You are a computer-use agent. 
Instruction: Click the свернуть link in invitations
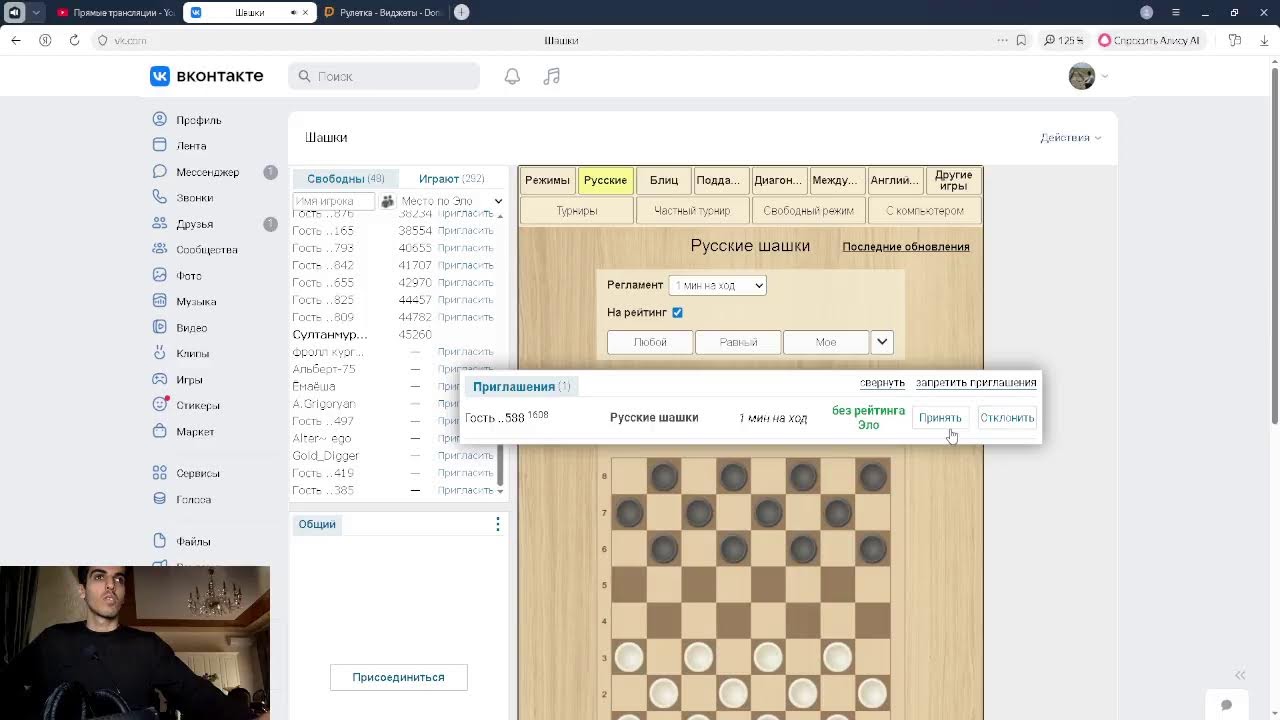882,383
